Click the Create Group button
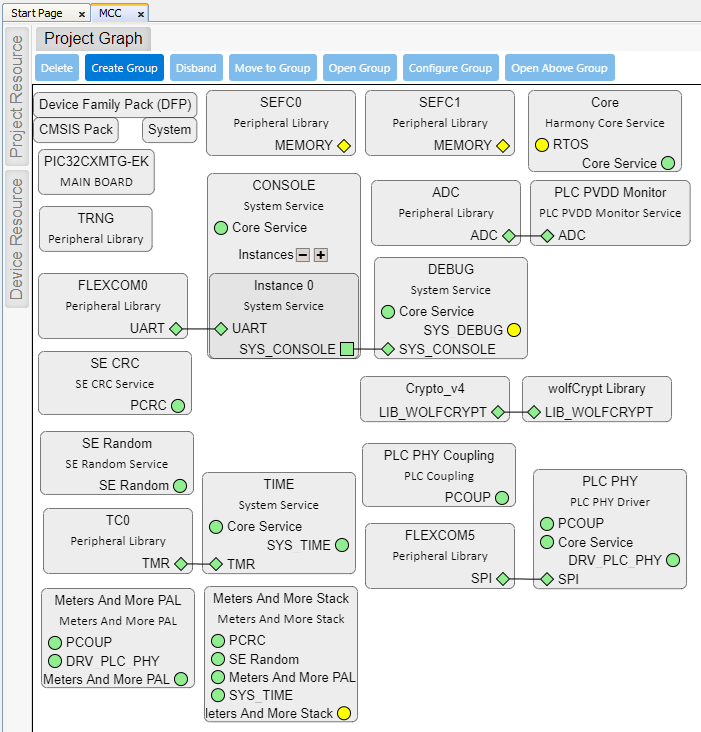 (124, 68)
